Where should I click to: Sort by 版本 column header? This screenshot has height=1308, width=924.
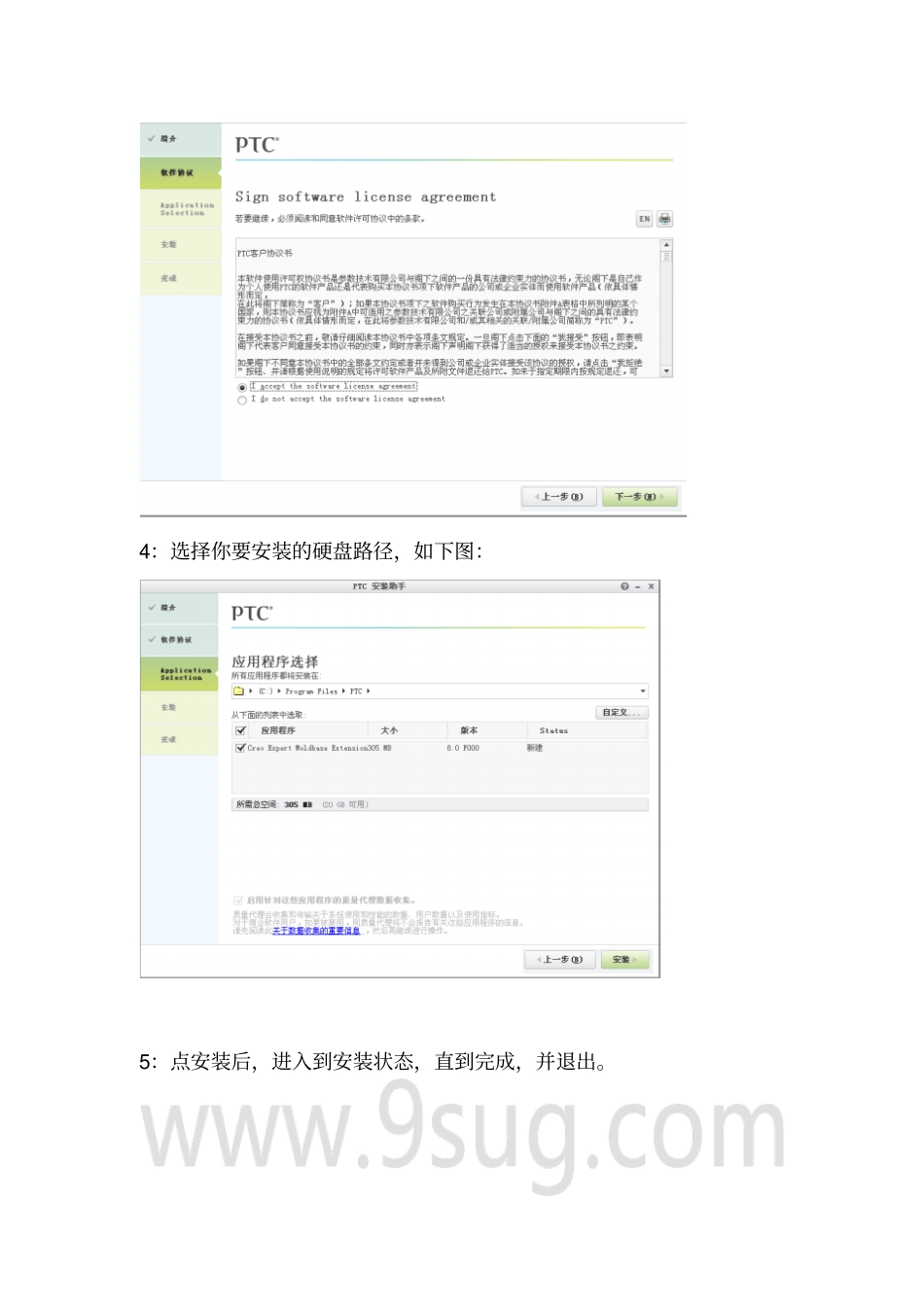(x=469, y=730)
